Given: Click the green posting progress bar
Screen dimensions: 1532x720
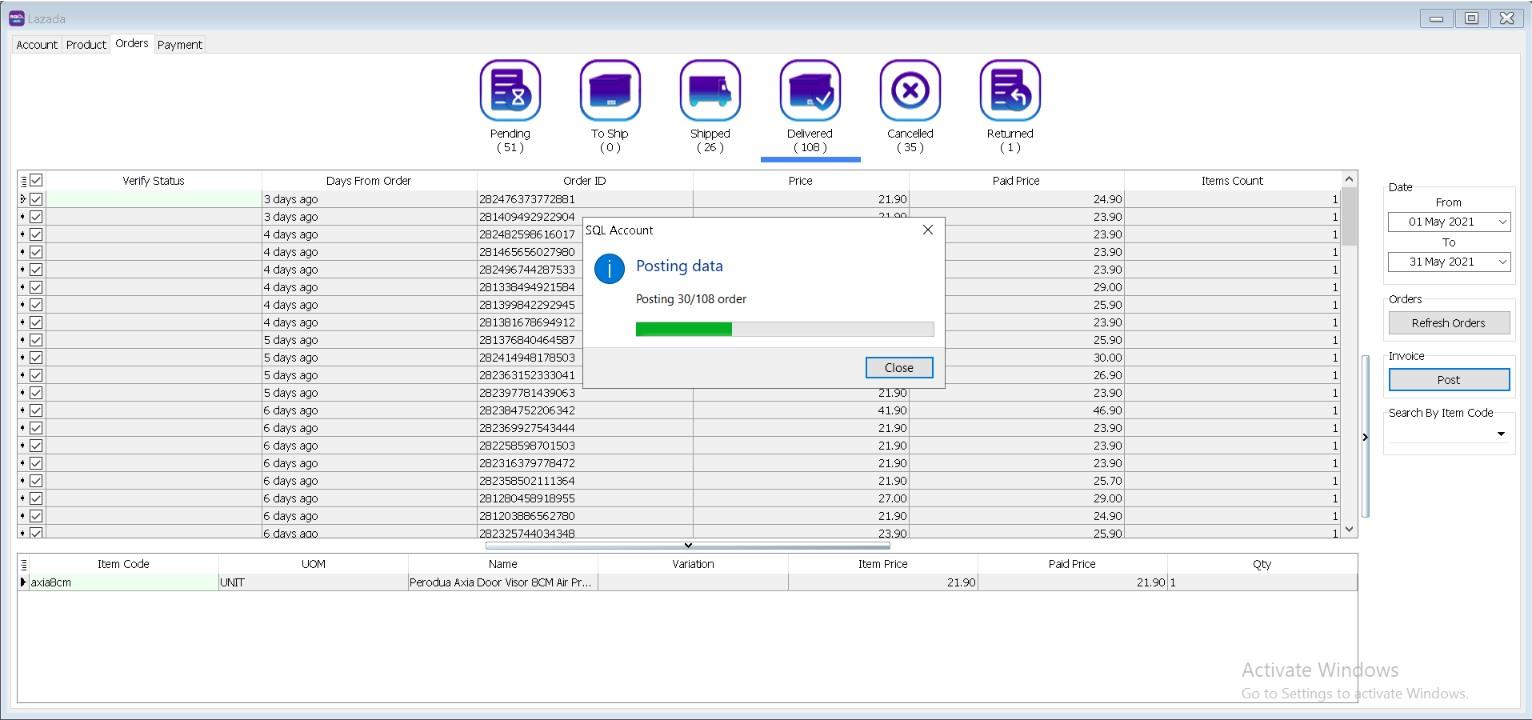Looking at the screenshot, I should 684,329.
